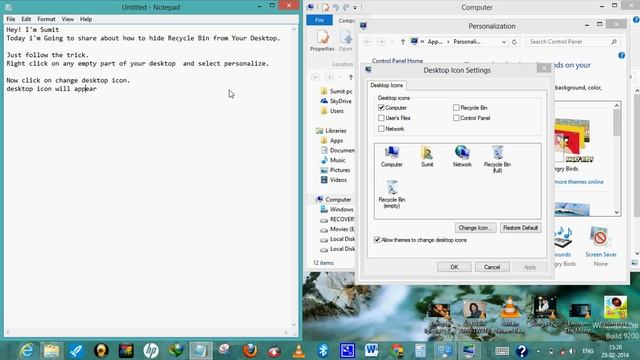Open the touch keyboard icon in taskbar
Image resolution: width=640 pixels, height=360 pixels.
point(502,351)
